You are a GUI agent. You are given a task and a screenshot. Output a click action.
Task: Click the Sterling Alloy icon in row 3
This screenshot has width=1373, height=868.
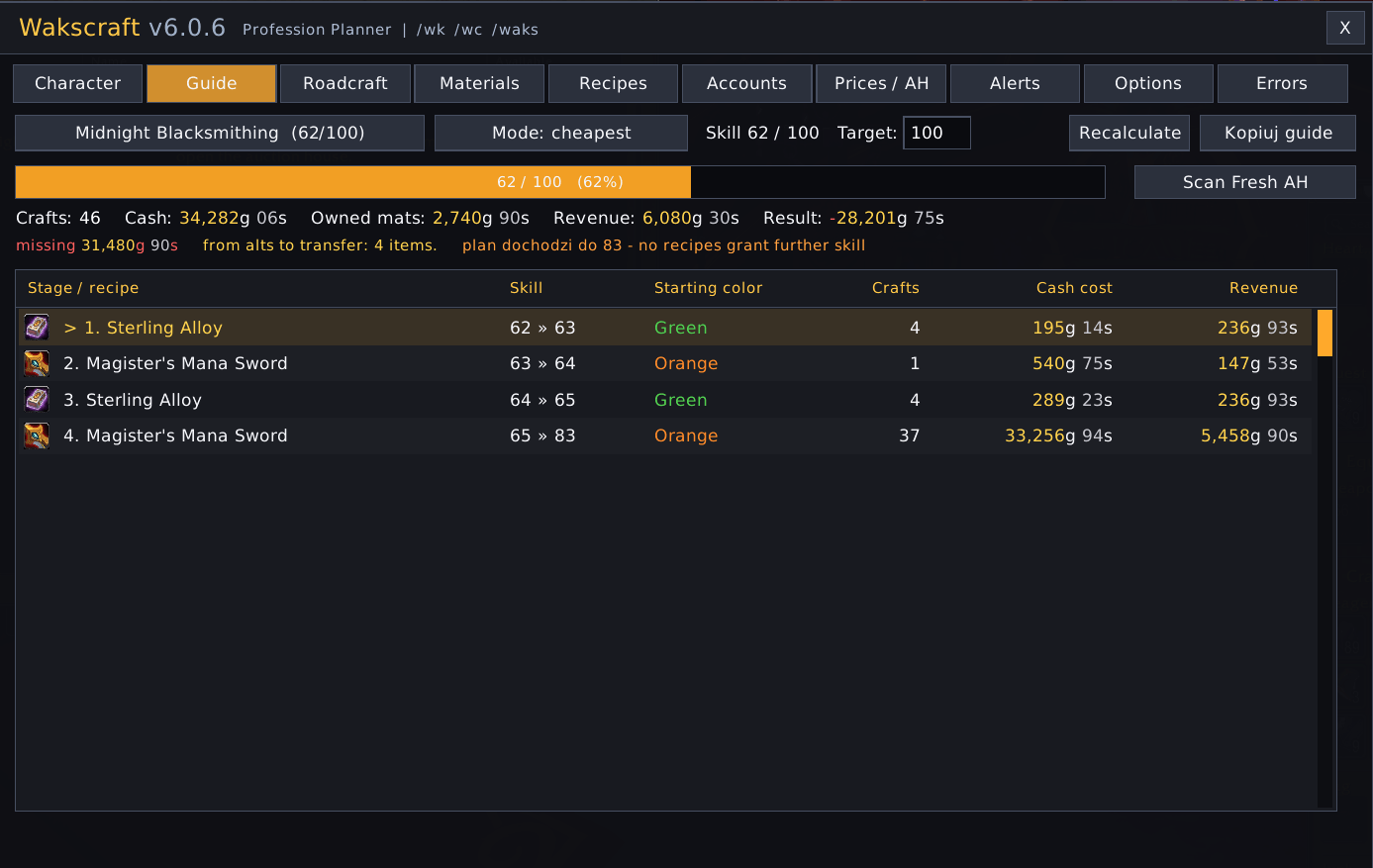click(37, 400)
